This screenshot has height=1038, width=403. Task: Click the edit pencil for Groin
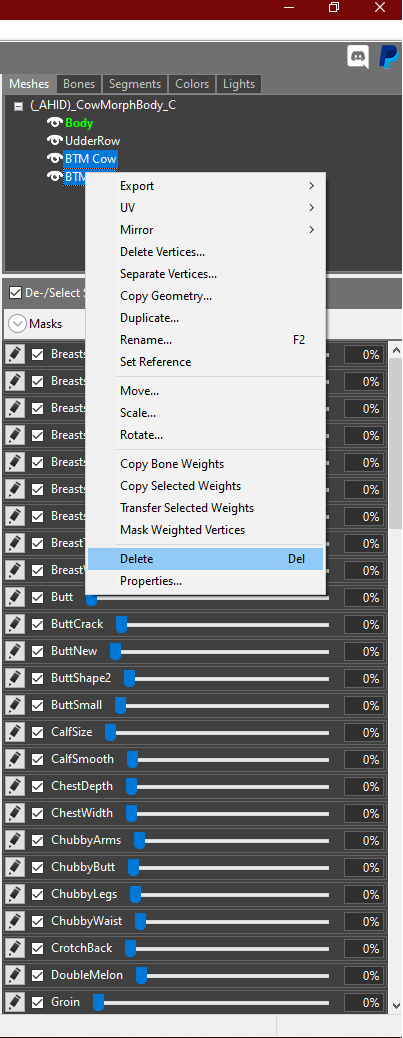coord(15,1002)
